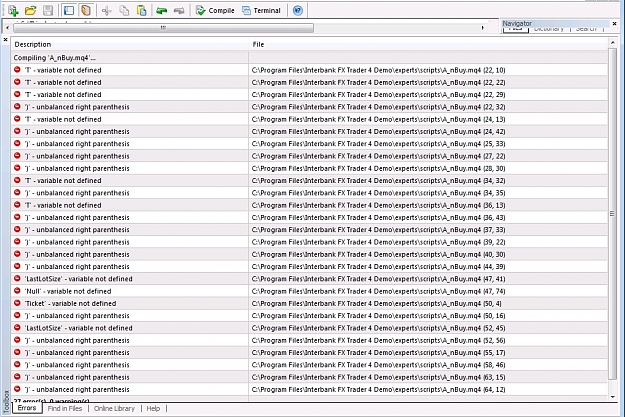
Task: Click the editor horizontal scrollbar left arrow
Action: pos(7,28)
